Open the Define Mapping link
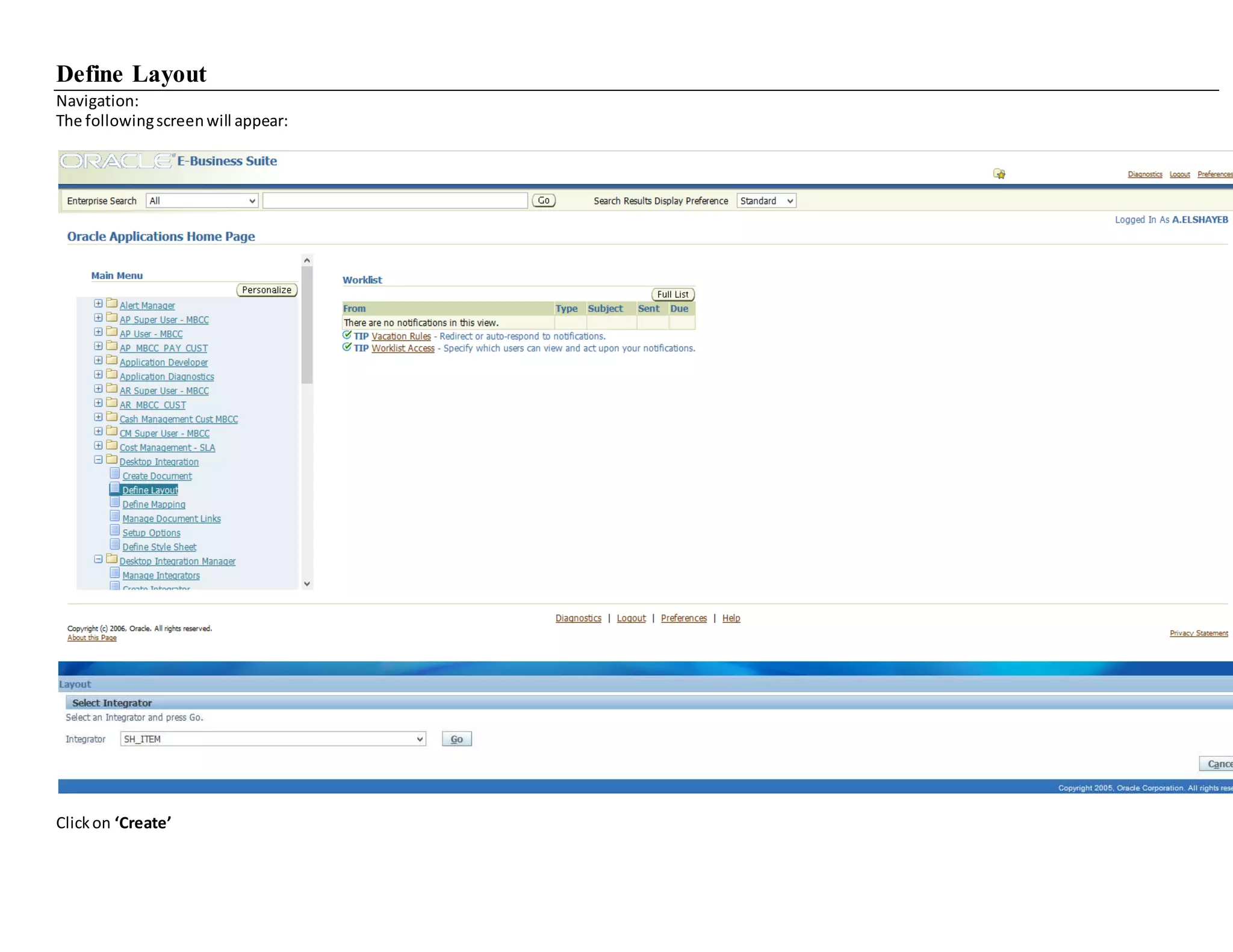Image resolution: width=1233 pixels, height=952 pixels. coord(154,504)
